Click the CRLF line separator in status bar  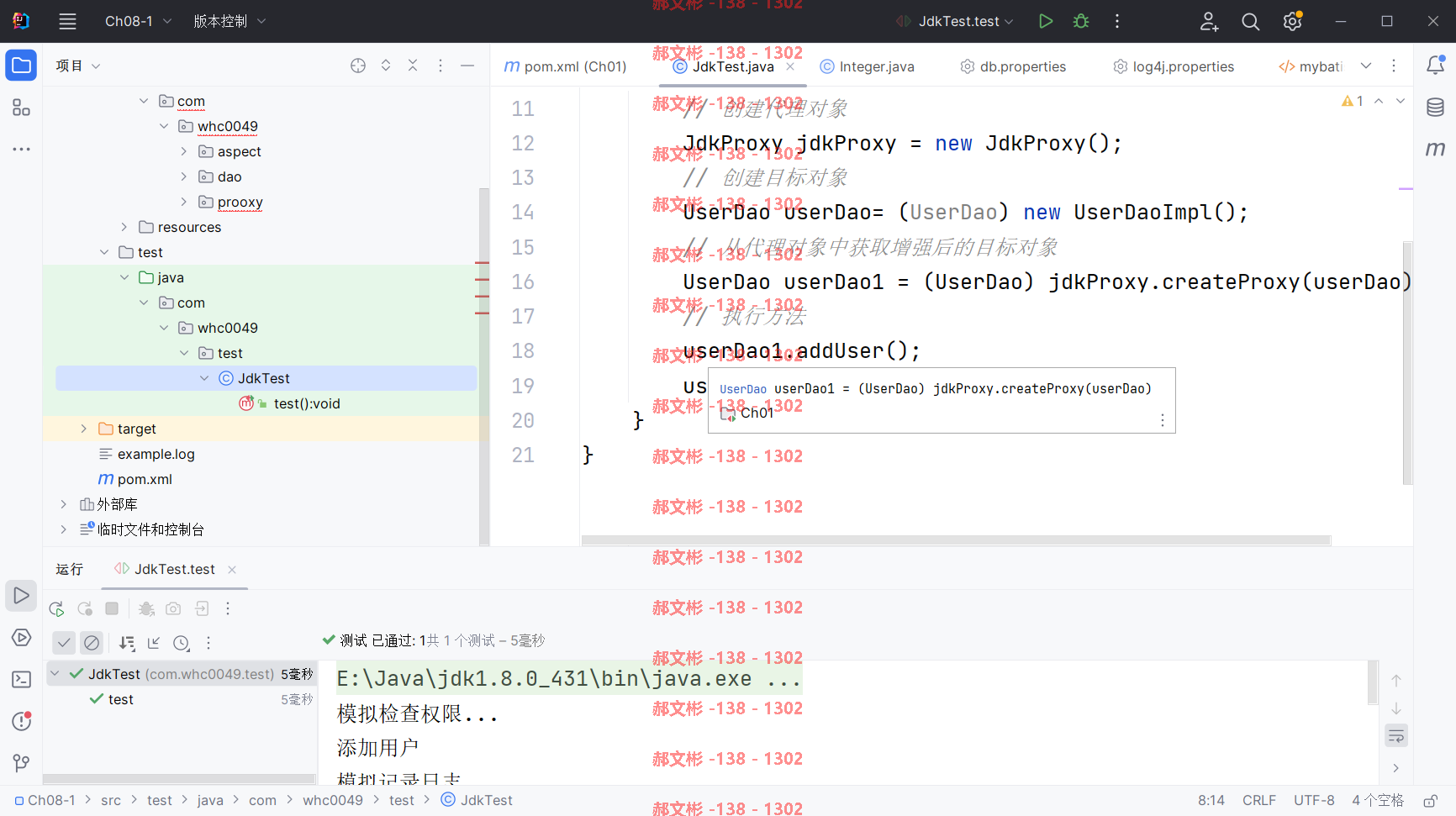(x=1259, y=801)
